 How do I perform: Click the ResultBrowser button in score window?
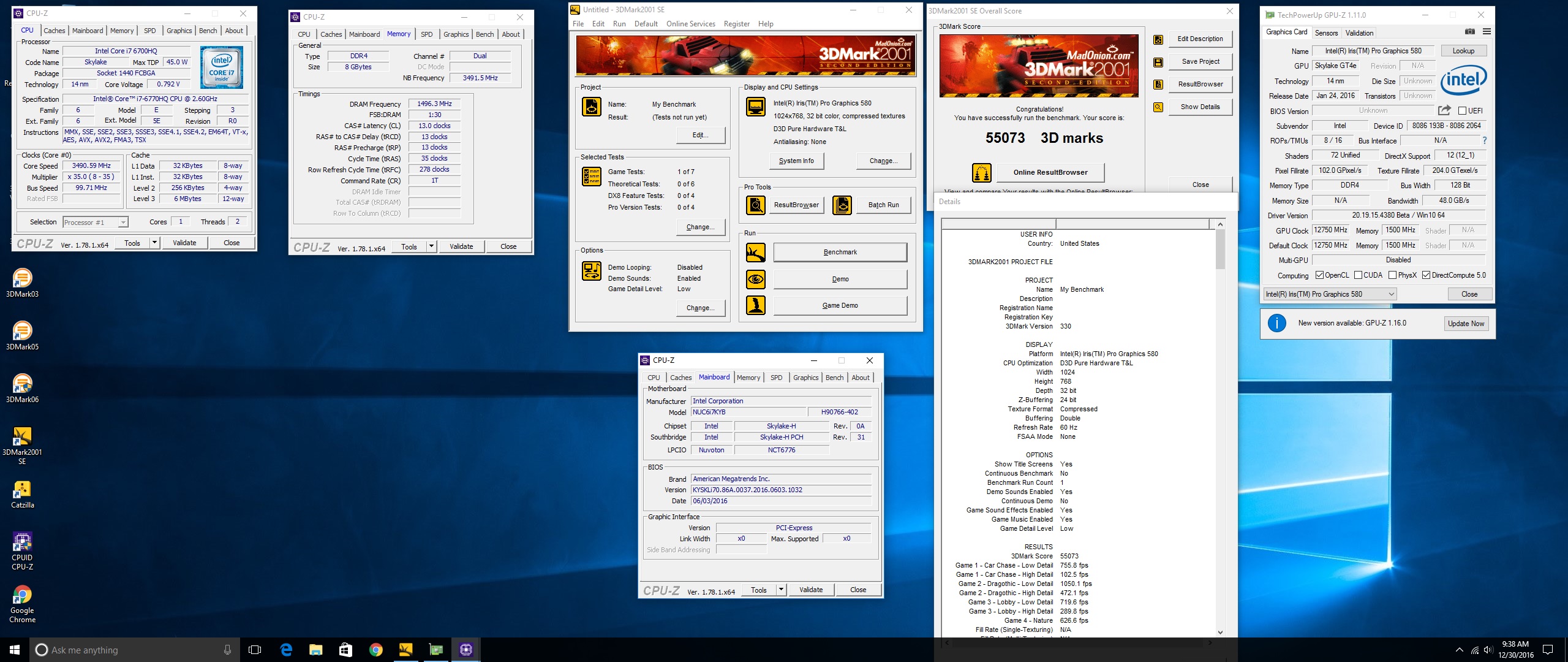coord(1200,84)
